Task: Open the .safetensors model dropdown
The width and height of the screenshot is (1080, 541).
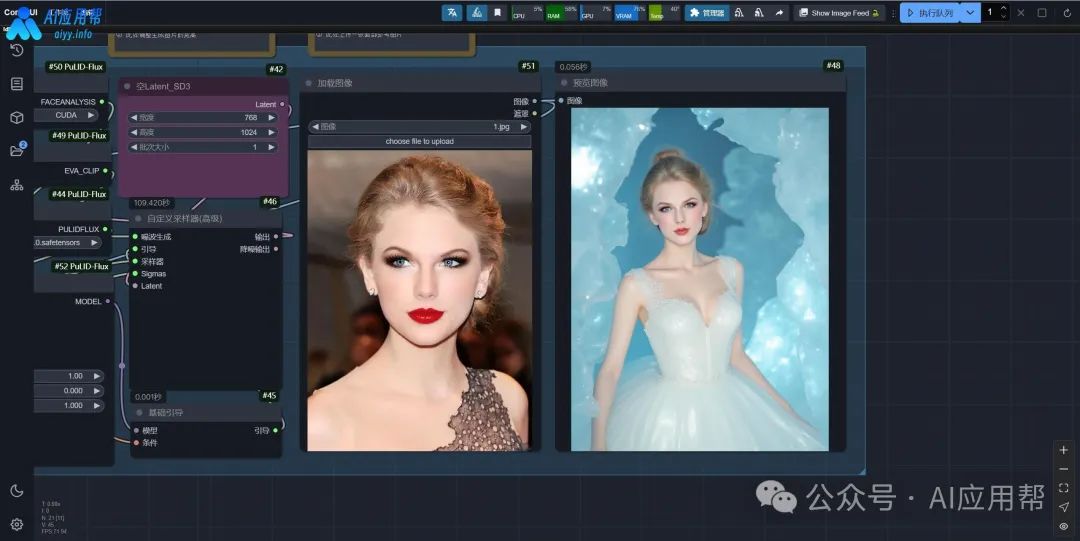Action: coord(68,243)
